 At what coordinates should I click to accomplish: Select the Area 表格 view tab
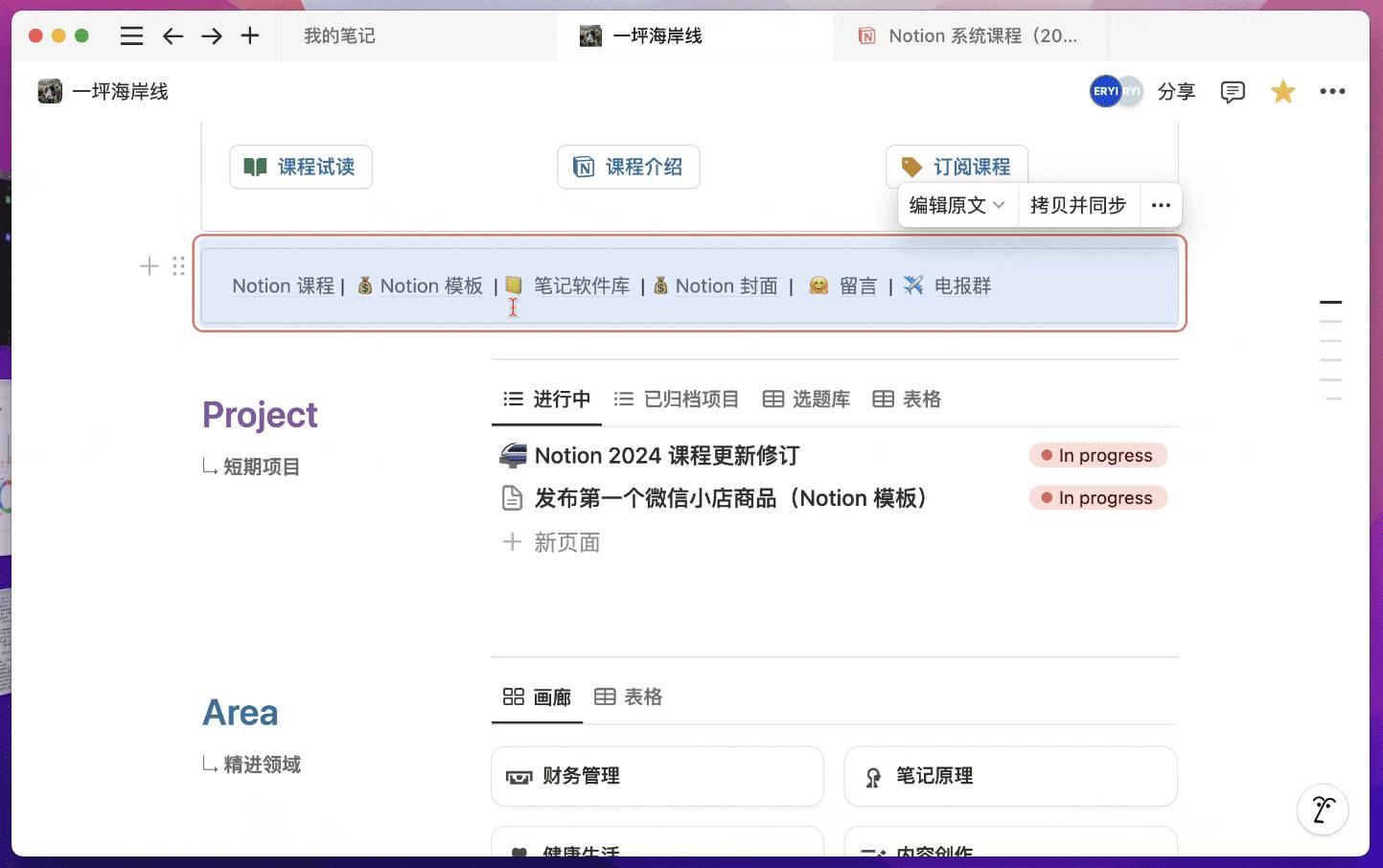point(629,697)
